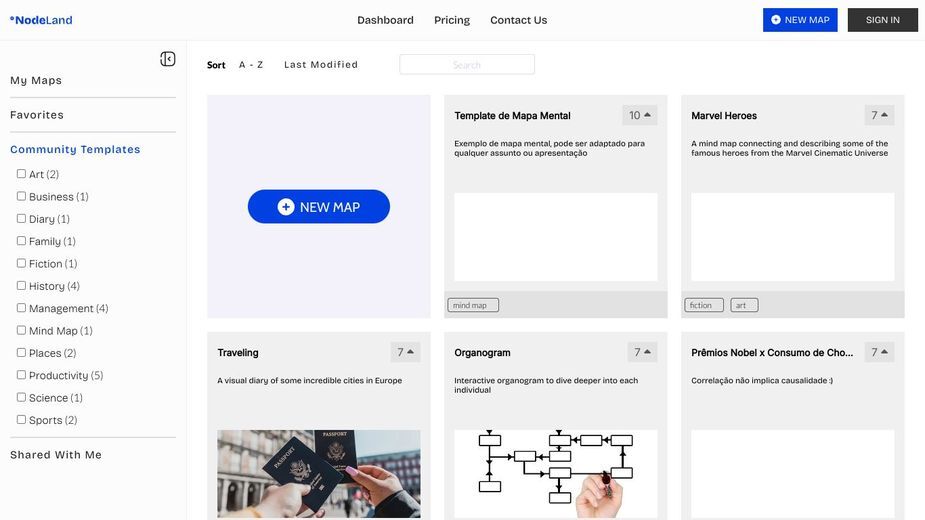Select Community Templates section
Image resolution: width=925 pixels, height=520 pixels.
(75, 149)
